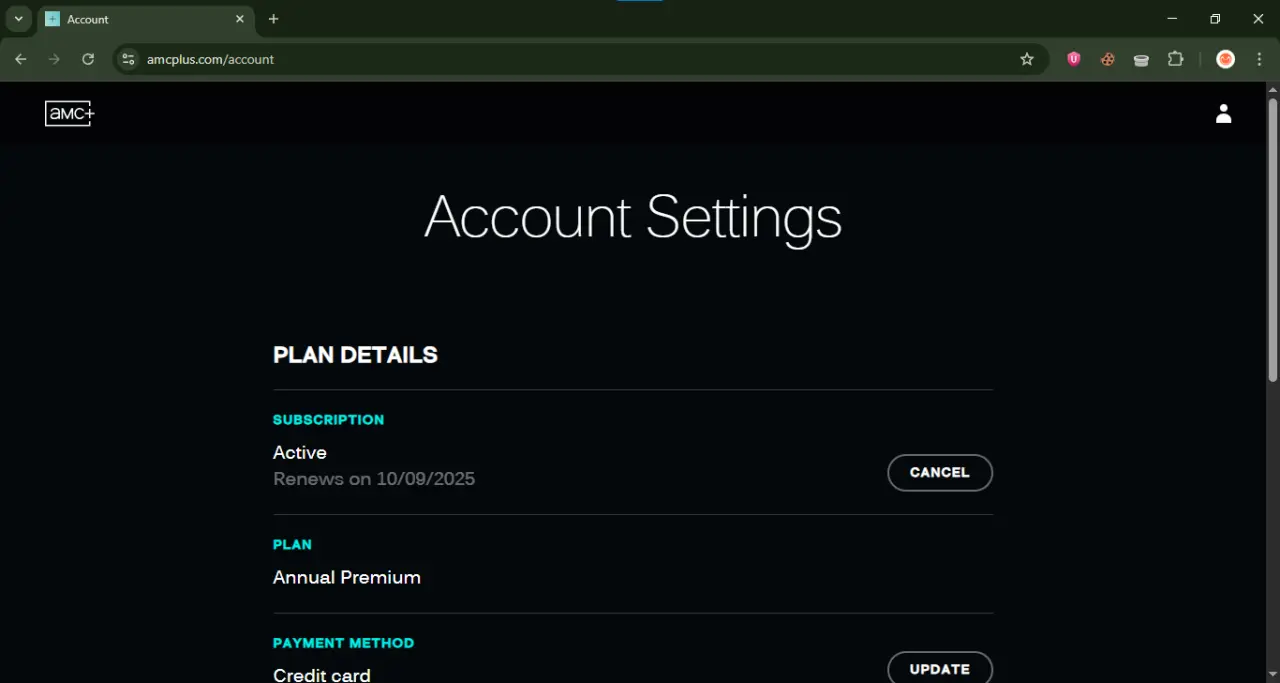Reload the amcplus.com page
The height and width of the screenshot is (683, 1280).
click(88, 60)
